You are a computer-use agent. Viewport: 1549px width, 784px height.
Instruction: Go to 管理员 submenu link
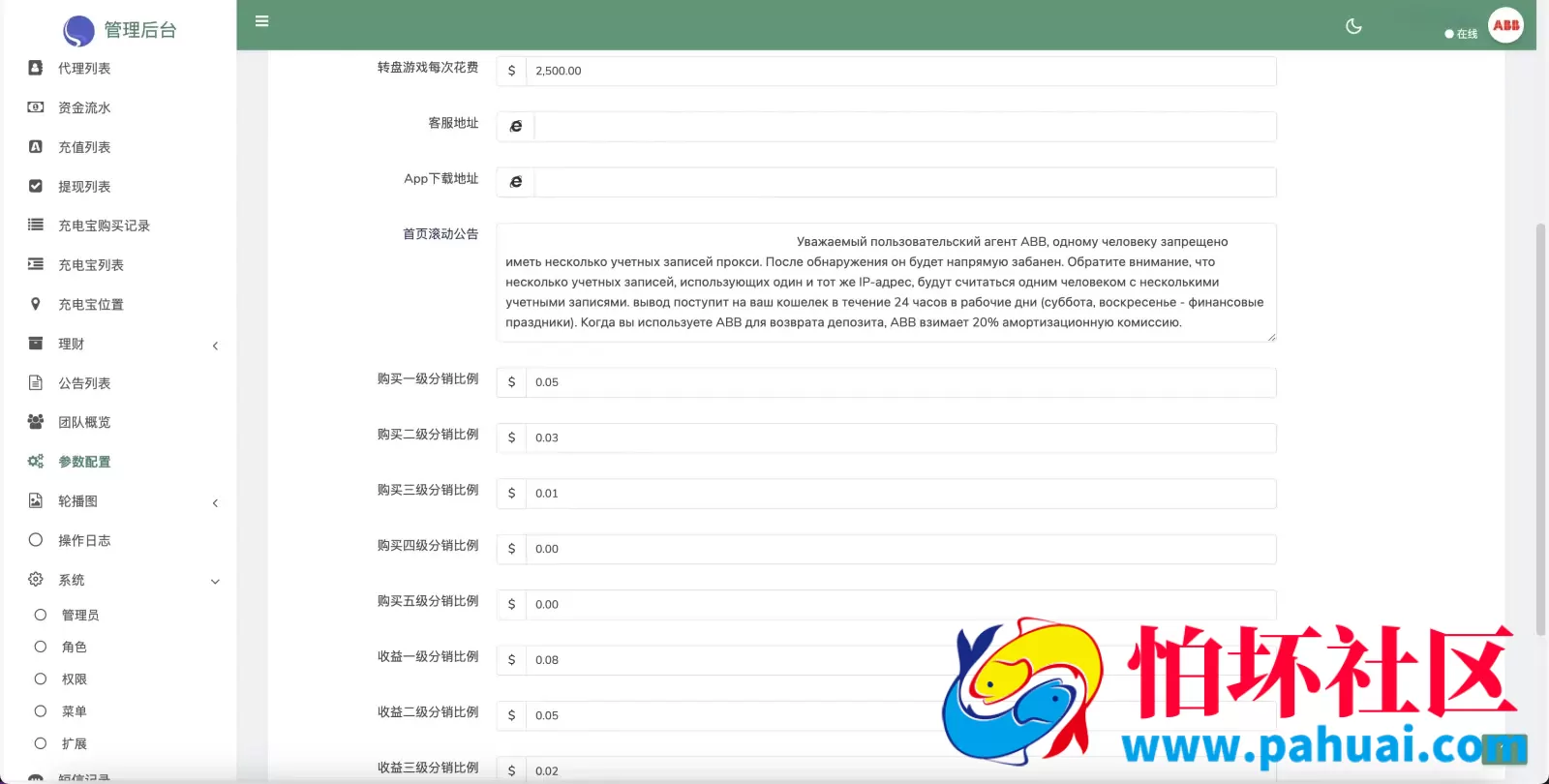pyautogui.click(x=80, y=616)
